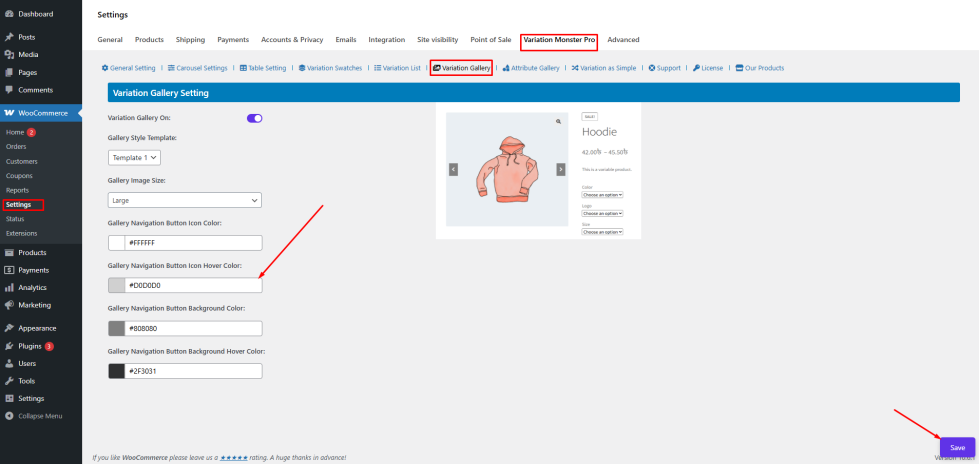The width and height of the screenshot is (979, 464).
Task: Open the Color option dropdown in preview
Action: point(603,195)
